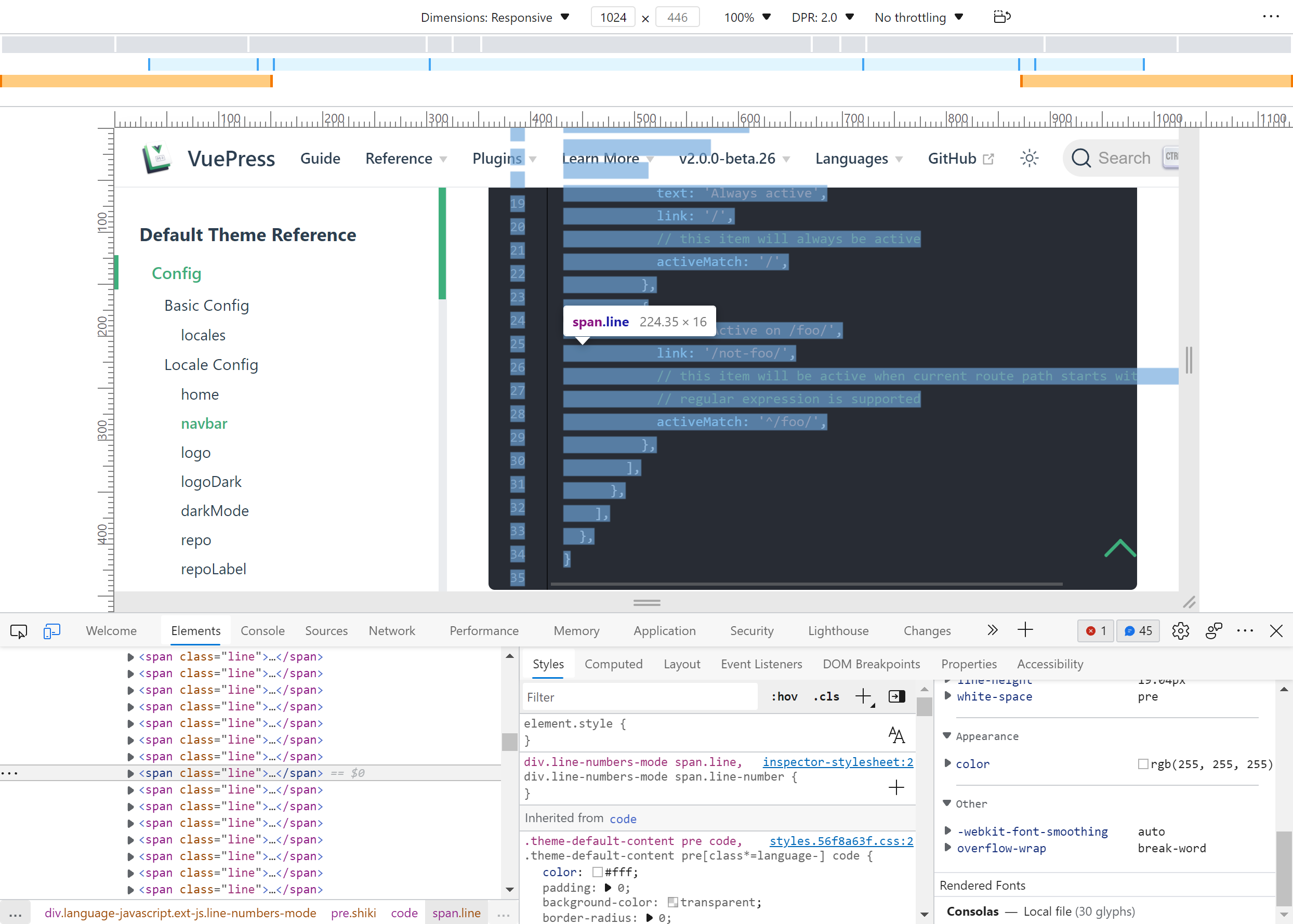Open the No throttling dropdown
The width and height of the screenshot is (1293, 924).
coord(919,17)
